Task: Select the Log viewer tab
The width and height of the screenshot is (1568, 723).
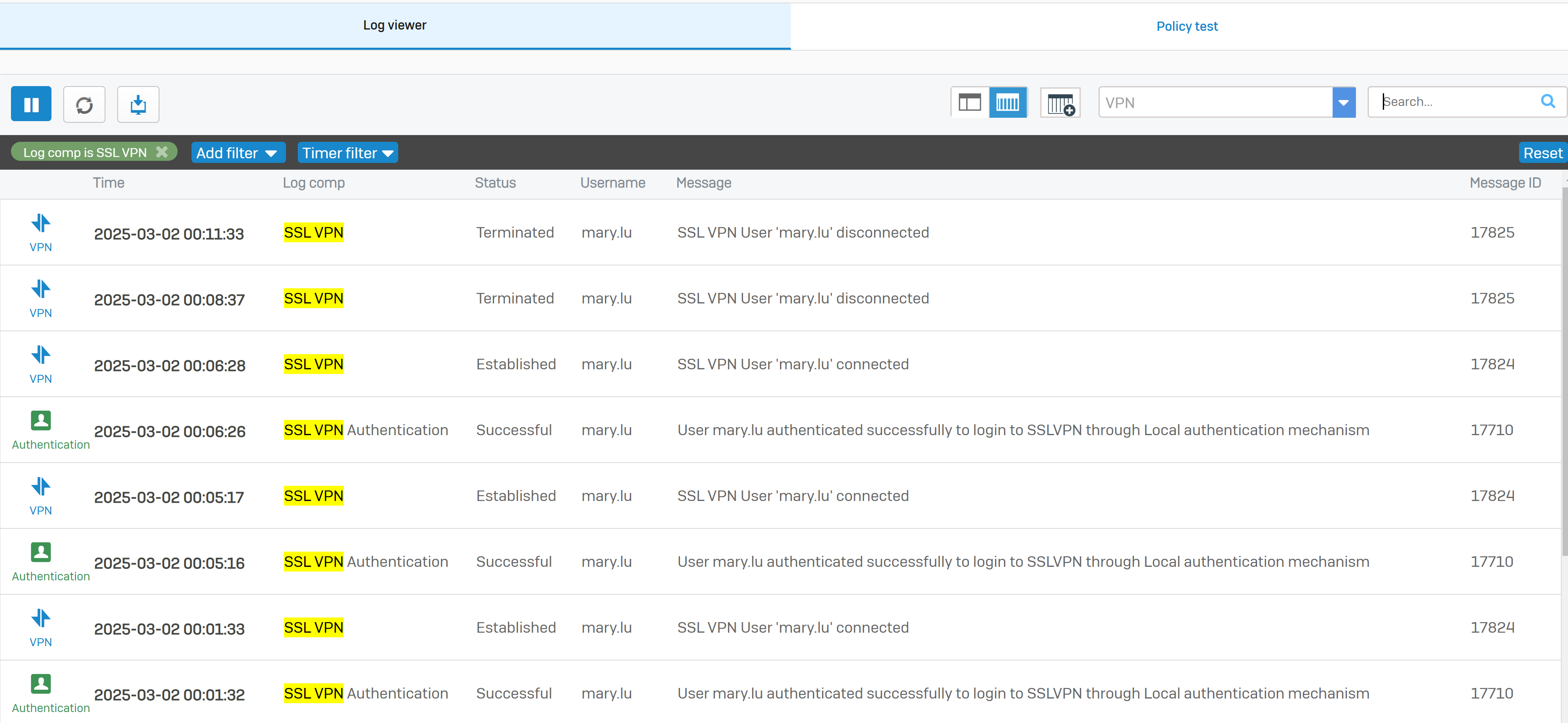Action: coord(394,25)
